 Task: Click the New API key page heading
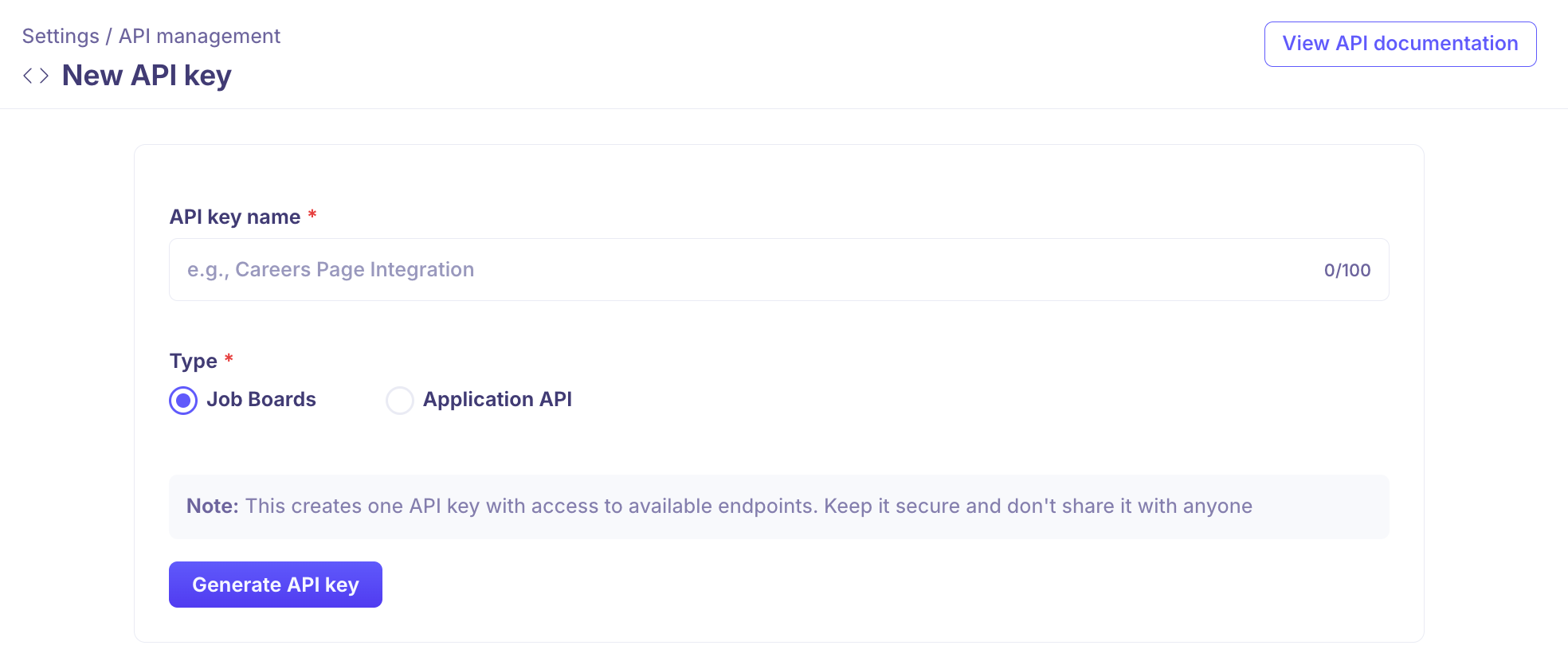click(x=147, y=76)
